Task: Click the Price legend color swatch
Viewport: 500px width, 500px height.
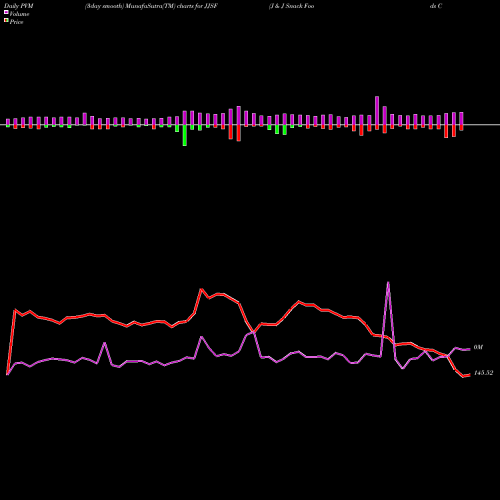Action: point(6,21)
